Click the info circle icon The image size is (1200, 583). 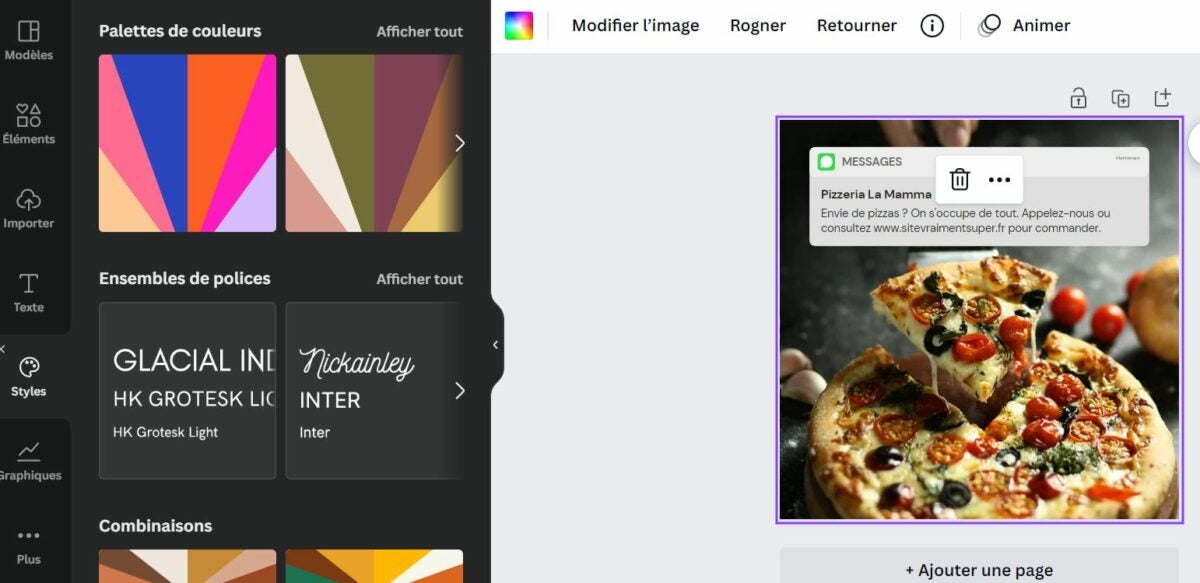[x=932, y=26]
